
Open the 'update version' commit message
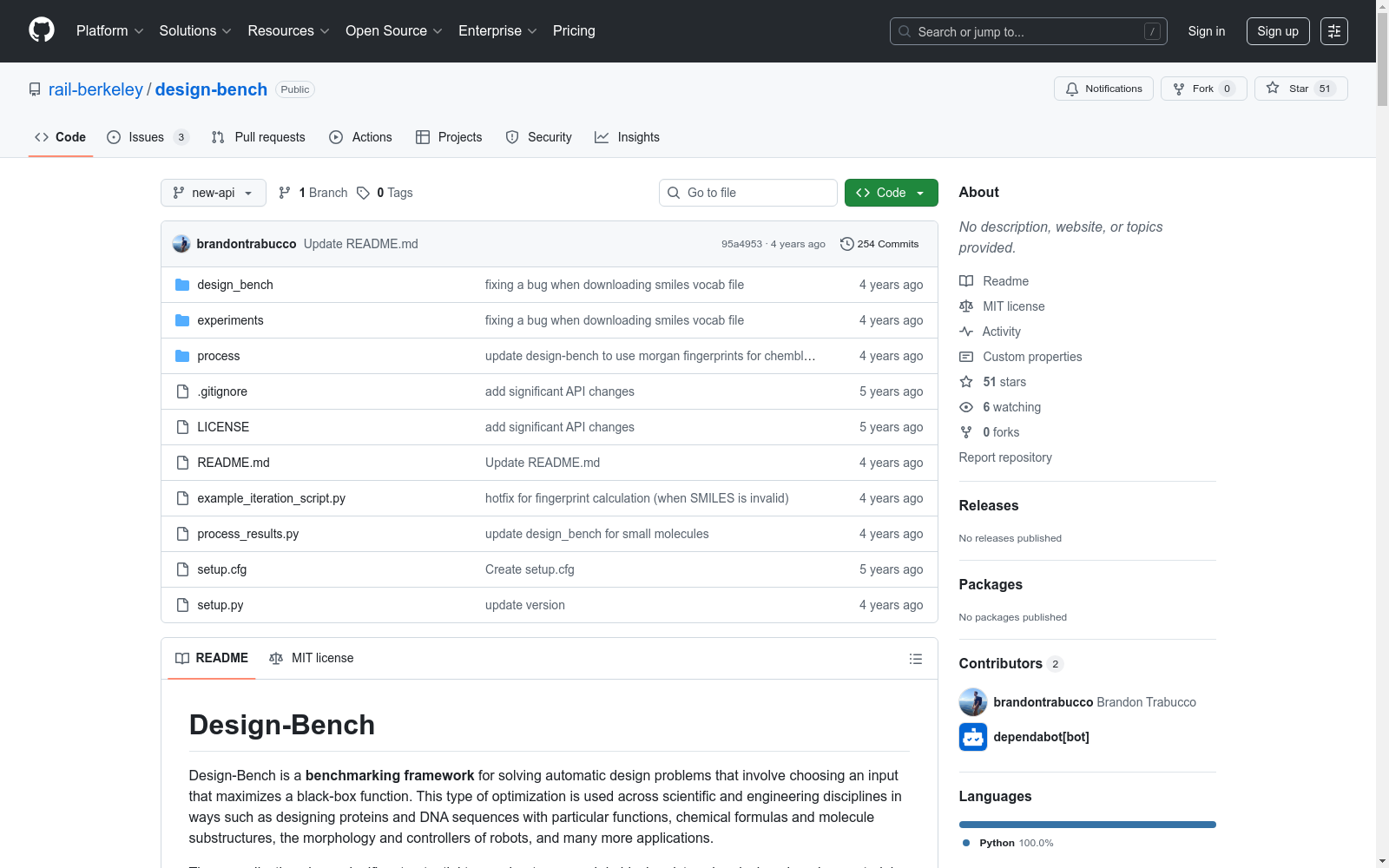click(x=525, y=605)
